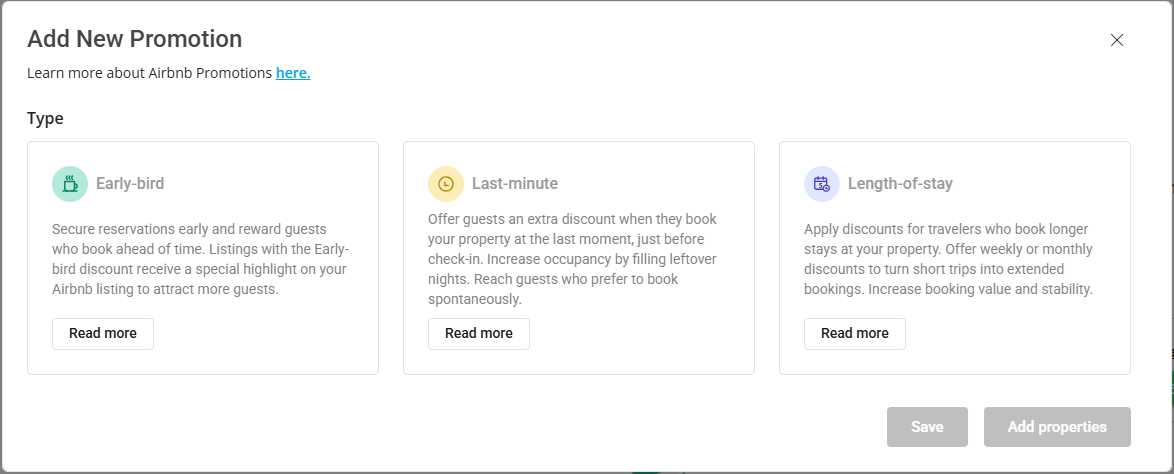Select the Early-bird title text
Screen dimensions: 1174x474
[x=130, y=184]
